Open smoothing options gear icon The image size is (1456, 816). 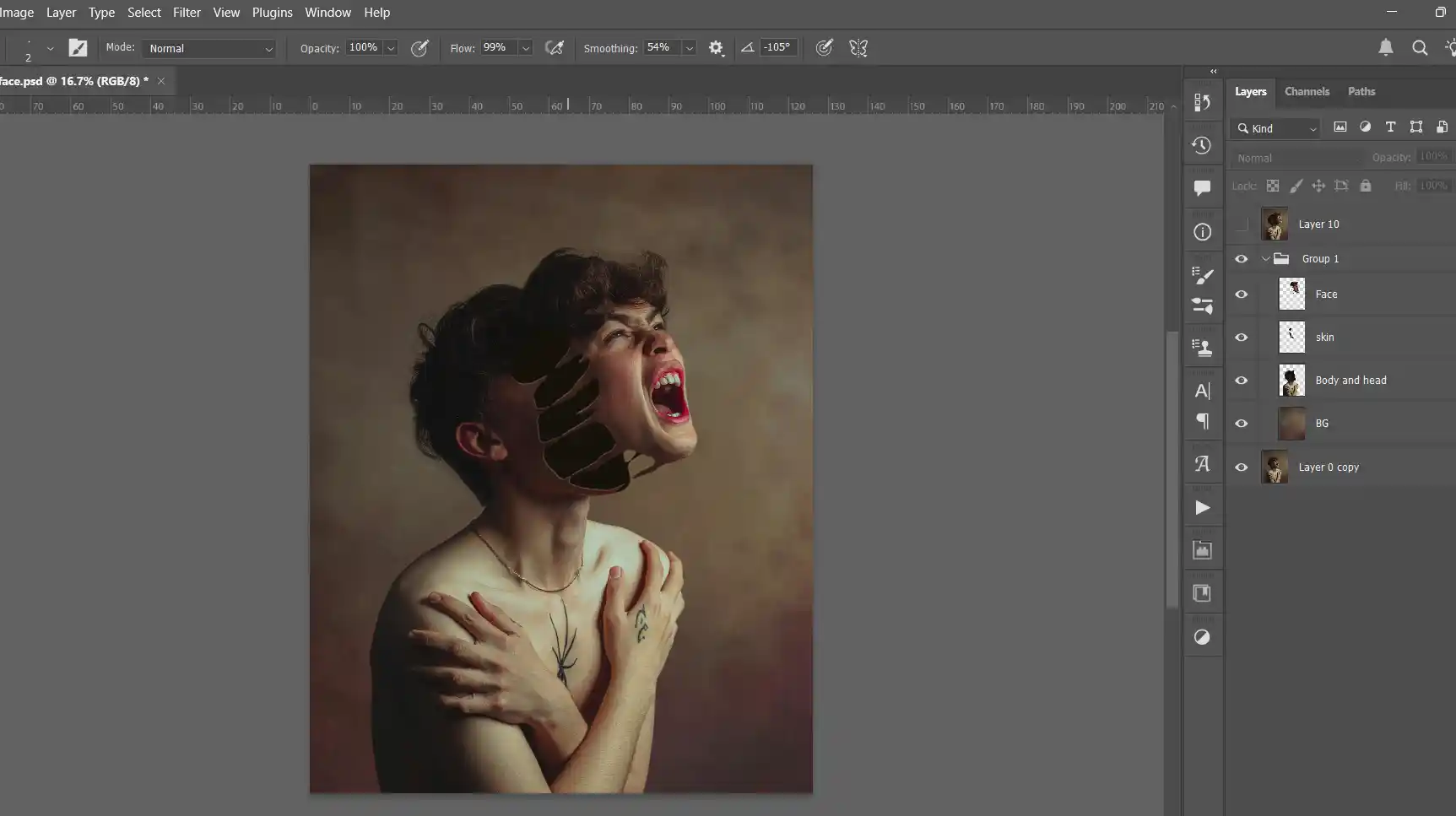click(x=716, y=48)
